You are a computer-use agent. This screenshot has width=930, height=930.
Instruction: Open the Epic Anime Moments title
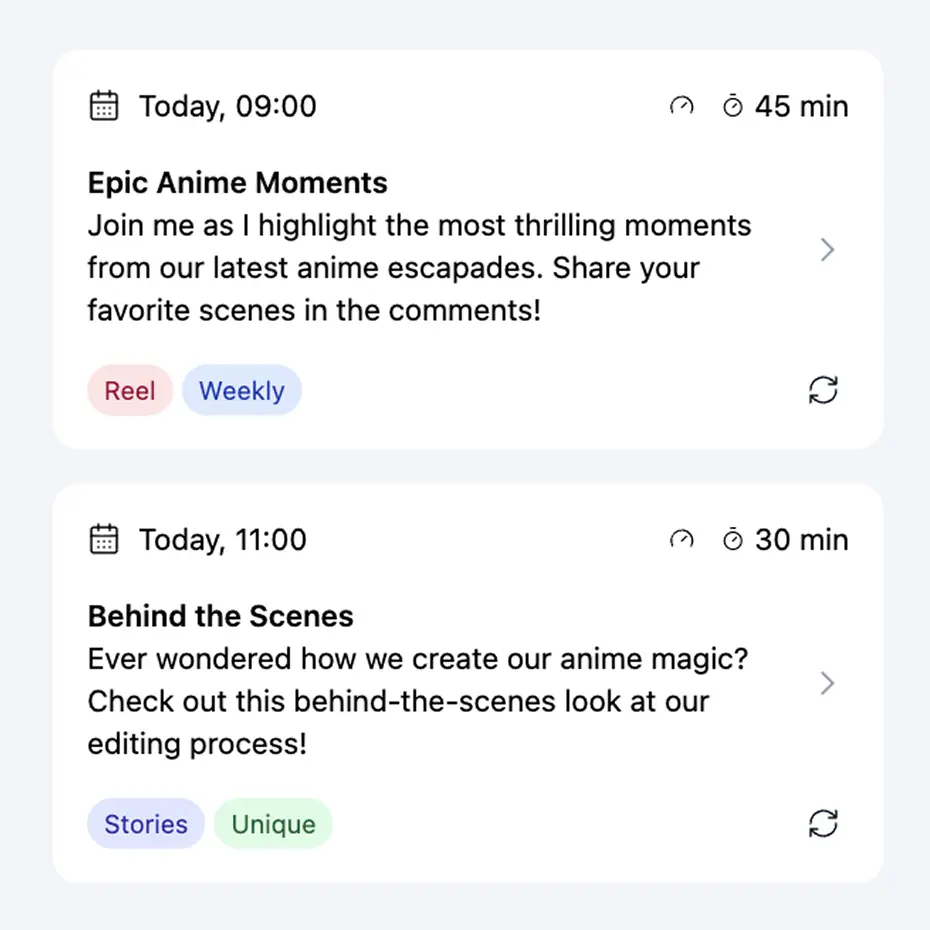[236, 182]
